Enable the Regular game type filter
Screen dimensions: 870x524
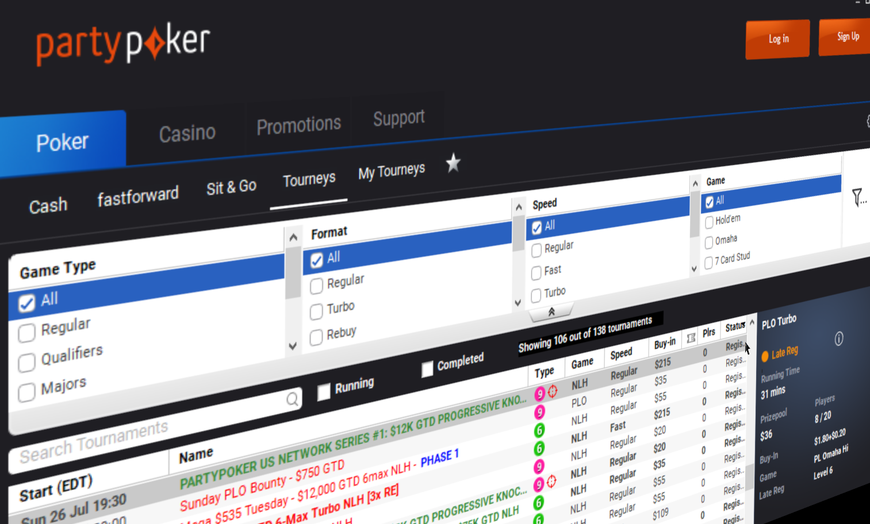(27, 332)
